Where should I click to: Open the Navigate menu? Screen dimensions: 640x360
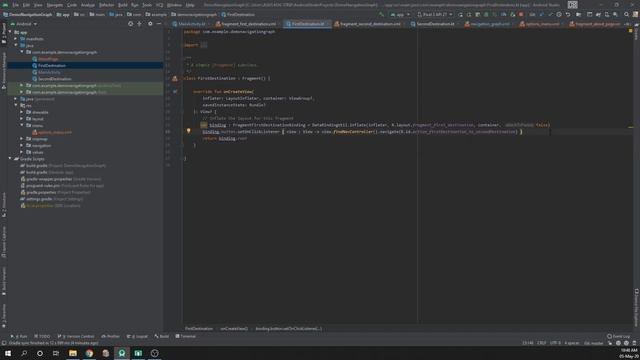54,5
